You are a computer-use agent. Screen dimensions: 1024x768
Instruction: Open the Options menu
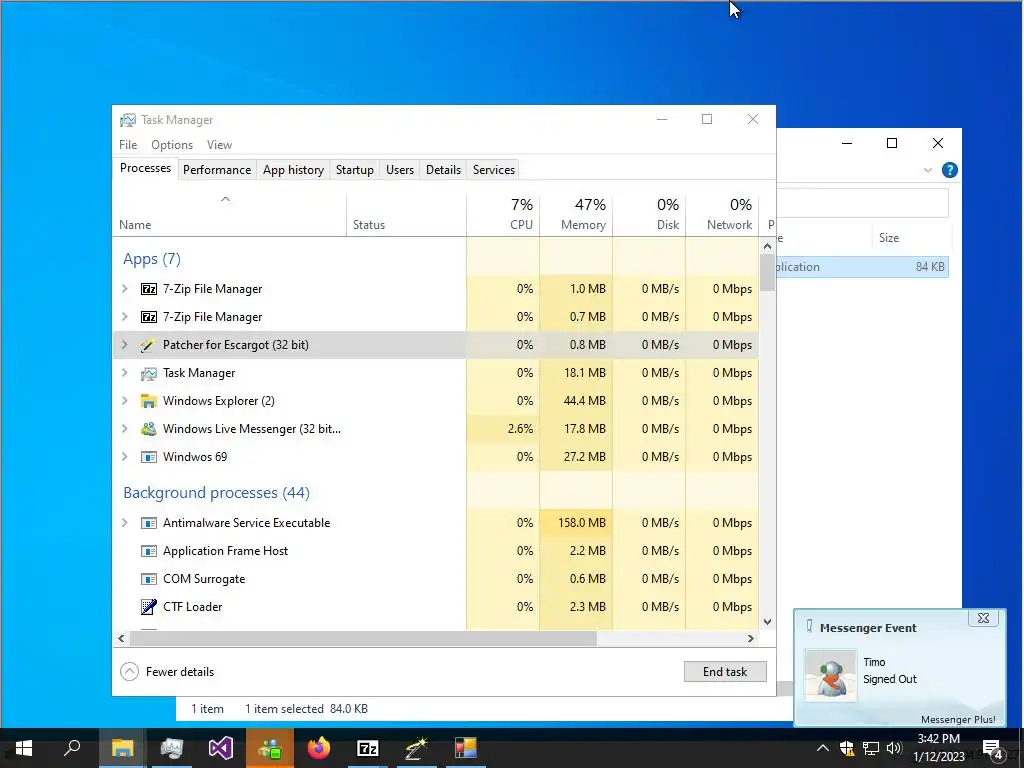coord(172,145)
